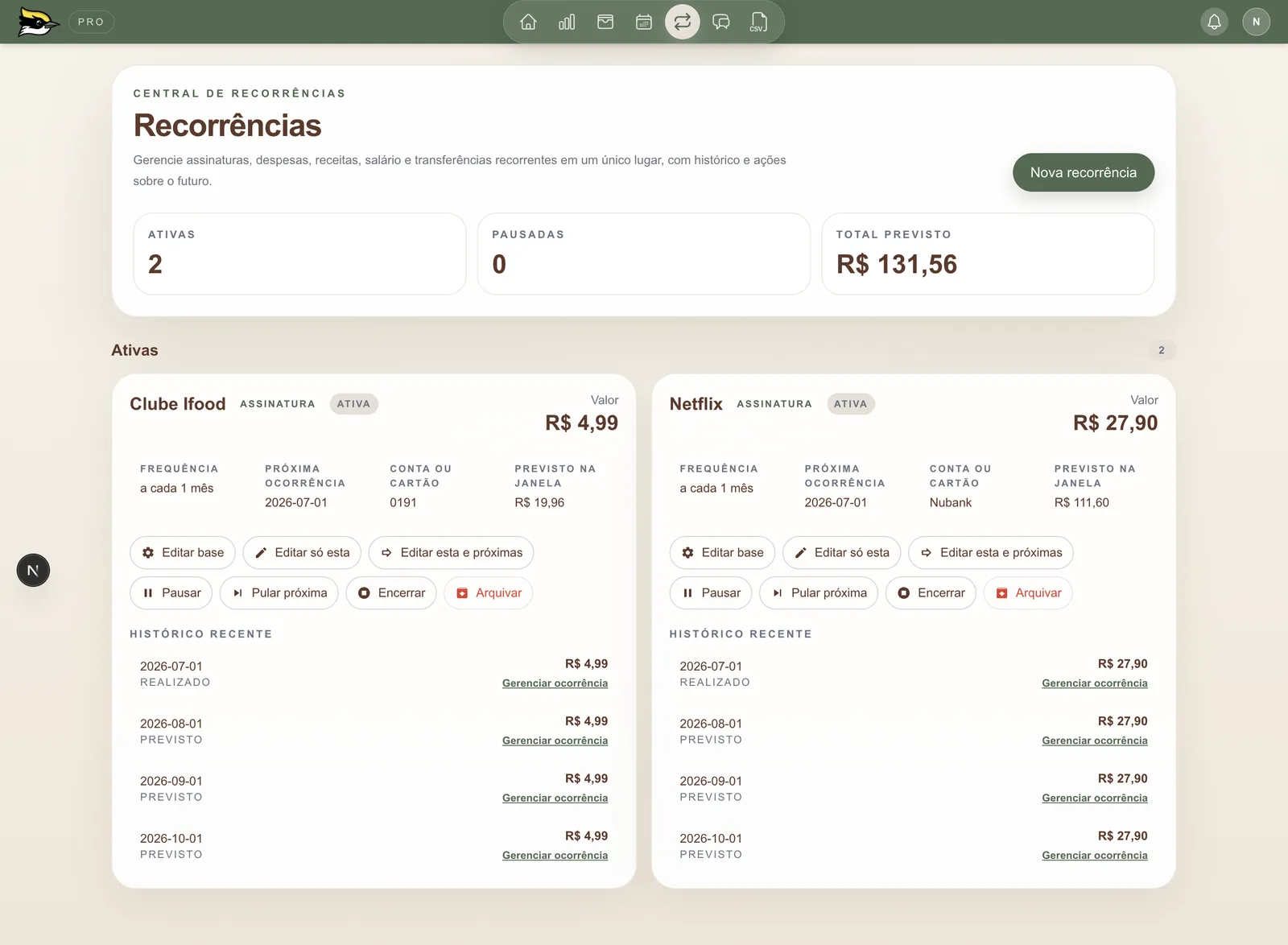Manage Clube Ifood 2026-10-01 occurrence
This screenshot has height=945, width=1288.
555,856
